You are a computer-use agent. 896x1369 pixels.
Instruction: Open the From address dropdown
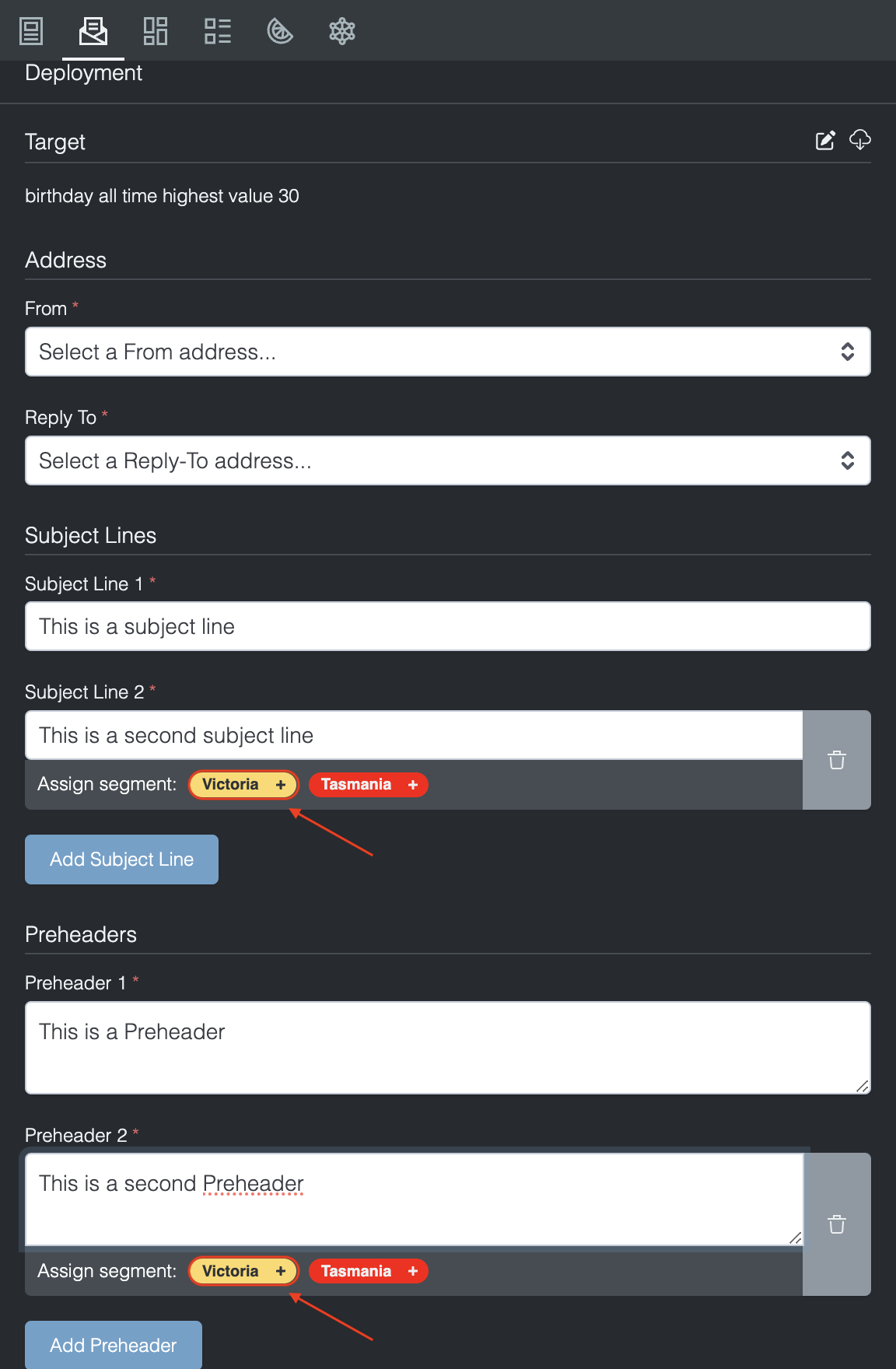447,352
